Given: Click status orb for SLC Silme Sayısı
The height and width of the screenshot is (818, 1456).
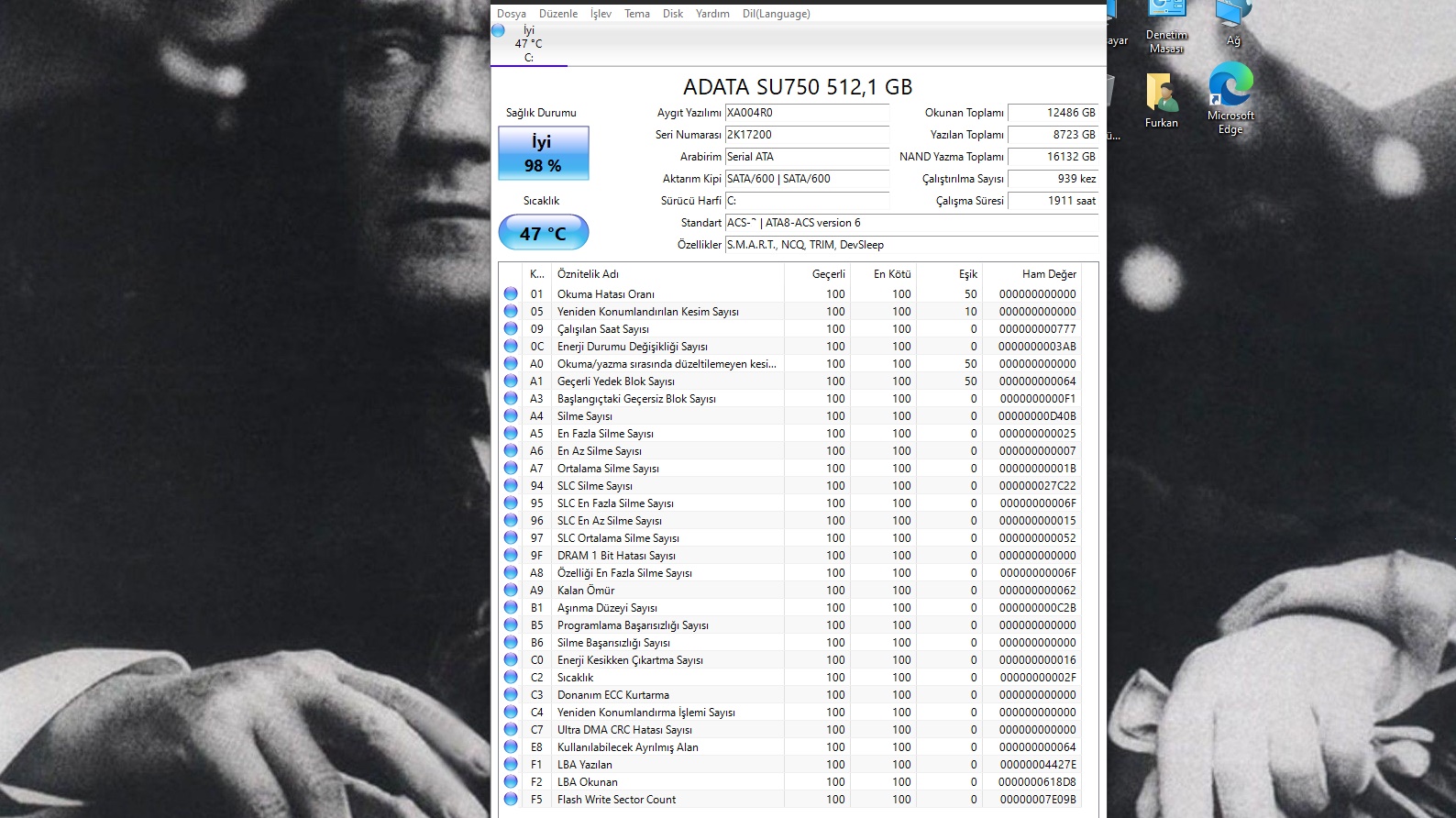Looking at the screenshot, I should pos(511,485).
